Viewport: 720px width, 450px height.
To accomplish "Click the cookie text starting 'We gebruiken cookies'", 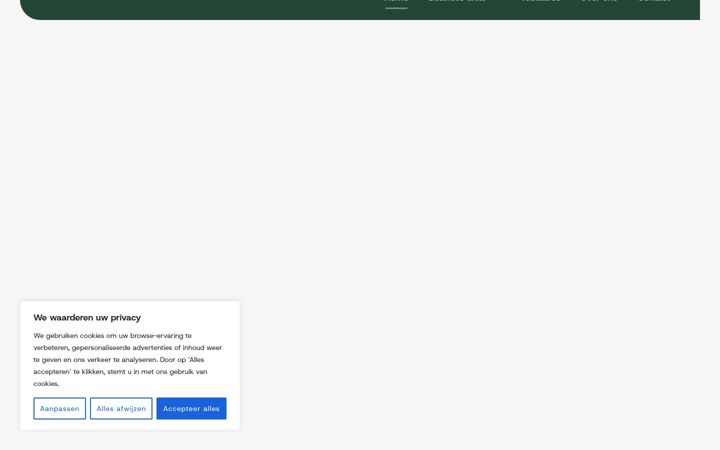I will pyautogui.click(x=128, y=360).
